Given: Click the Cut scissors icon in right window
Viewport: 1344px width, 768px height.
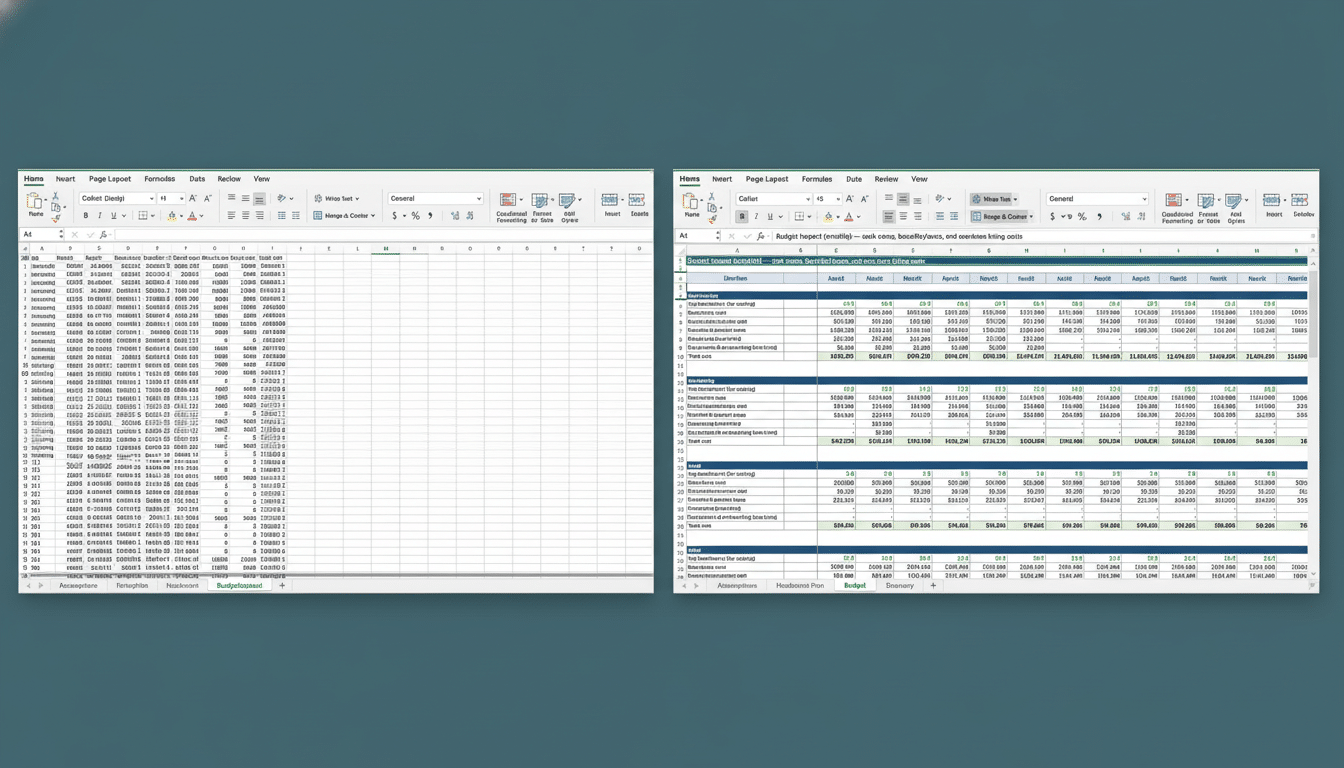Looking at the screenshot, I should pos(713,196).
